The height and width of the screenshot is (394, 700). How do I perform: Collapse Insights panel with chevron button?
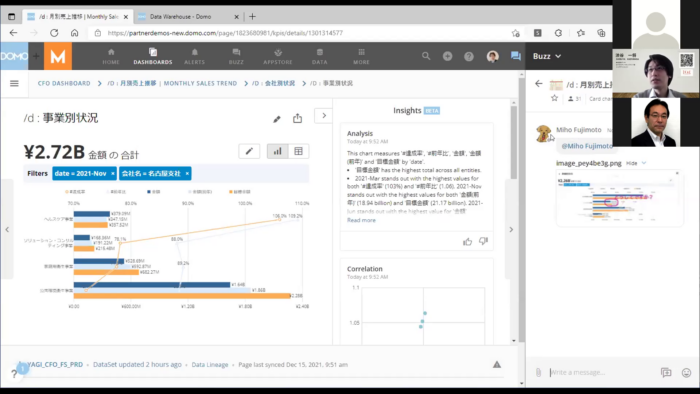pos(324,116)
